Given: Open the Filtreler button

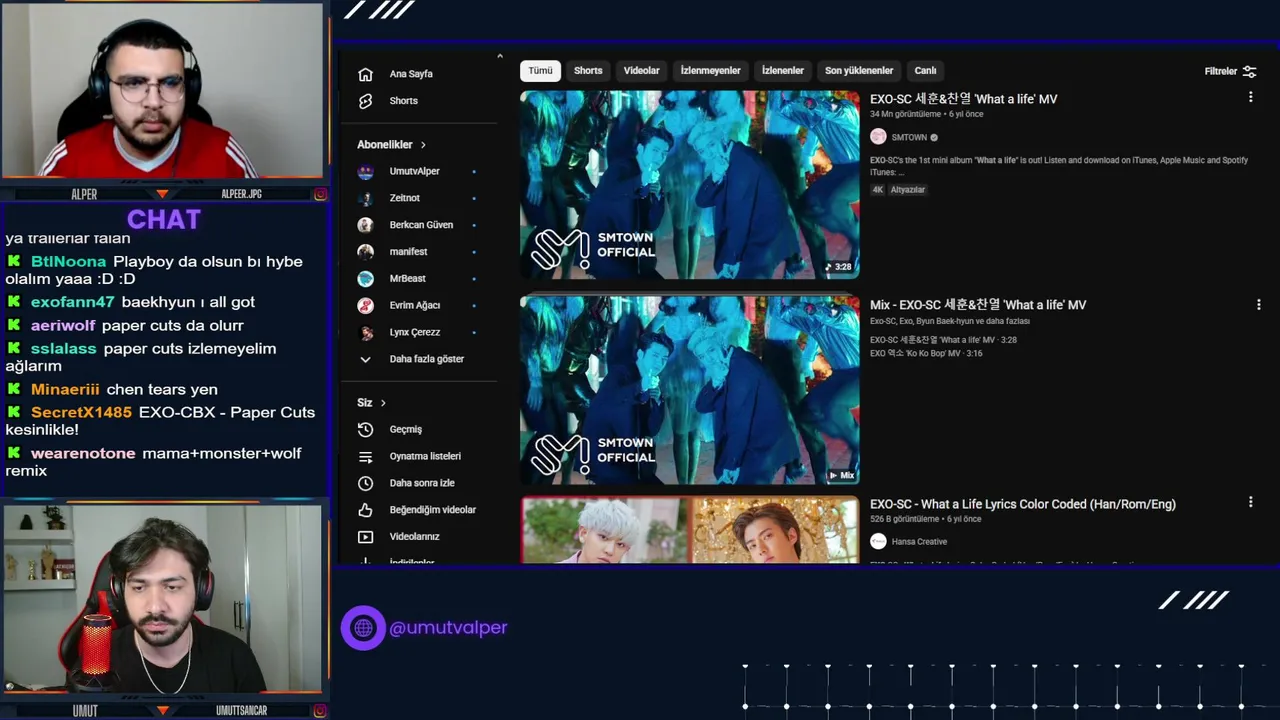Looking at the screenshot, I should click(1230, 71).
